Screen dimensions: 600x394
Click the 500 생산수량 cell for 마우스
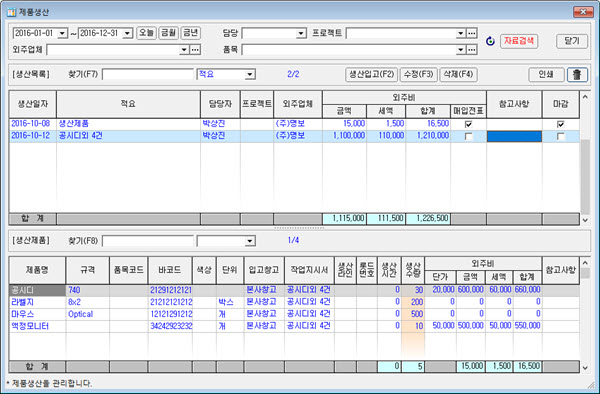pyautogui.click(x=413, y=314)
